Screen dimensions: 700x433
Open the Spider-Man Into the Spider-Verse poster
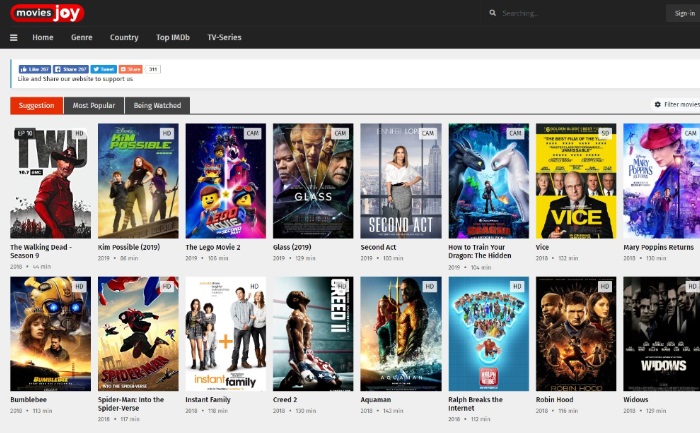(x=138, y=334)
